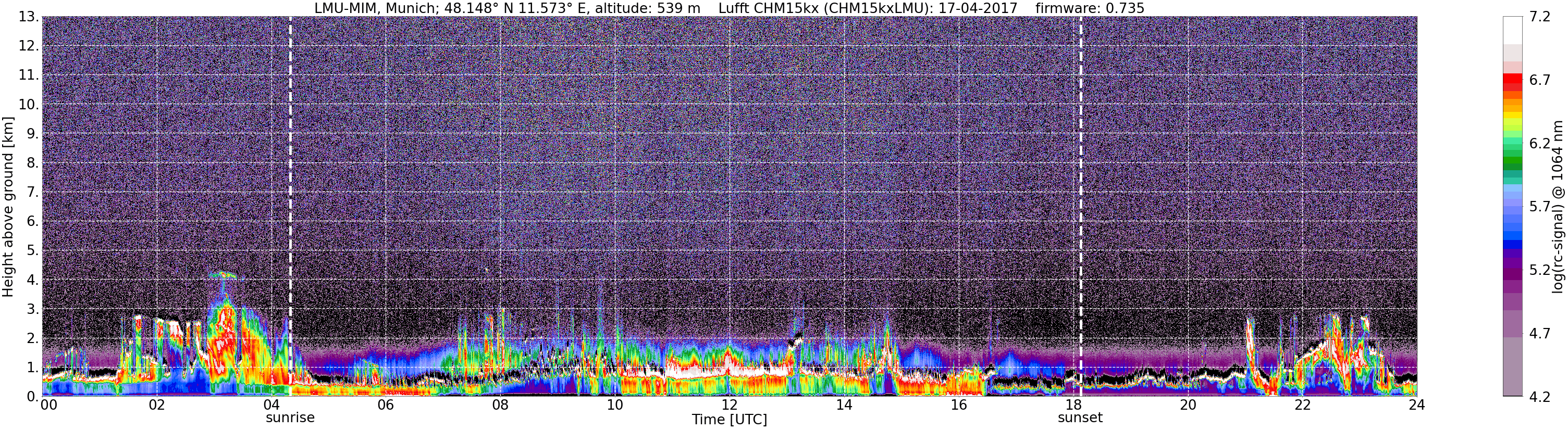
Task: Click colorbar tick value 7.2
Action: (1540, 18)
